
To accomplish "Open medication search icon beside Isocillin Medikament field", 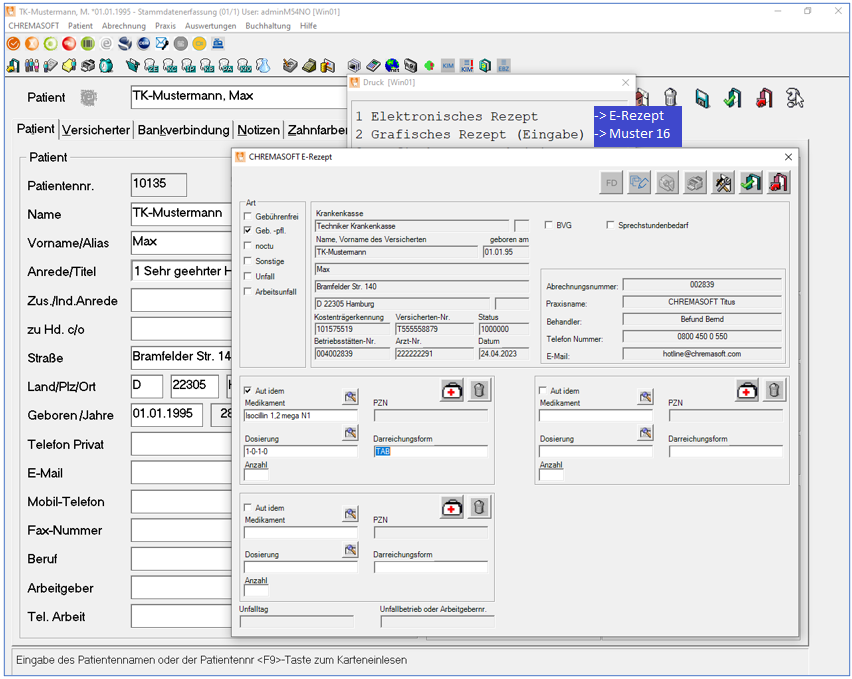I will (x=350, y=397).
